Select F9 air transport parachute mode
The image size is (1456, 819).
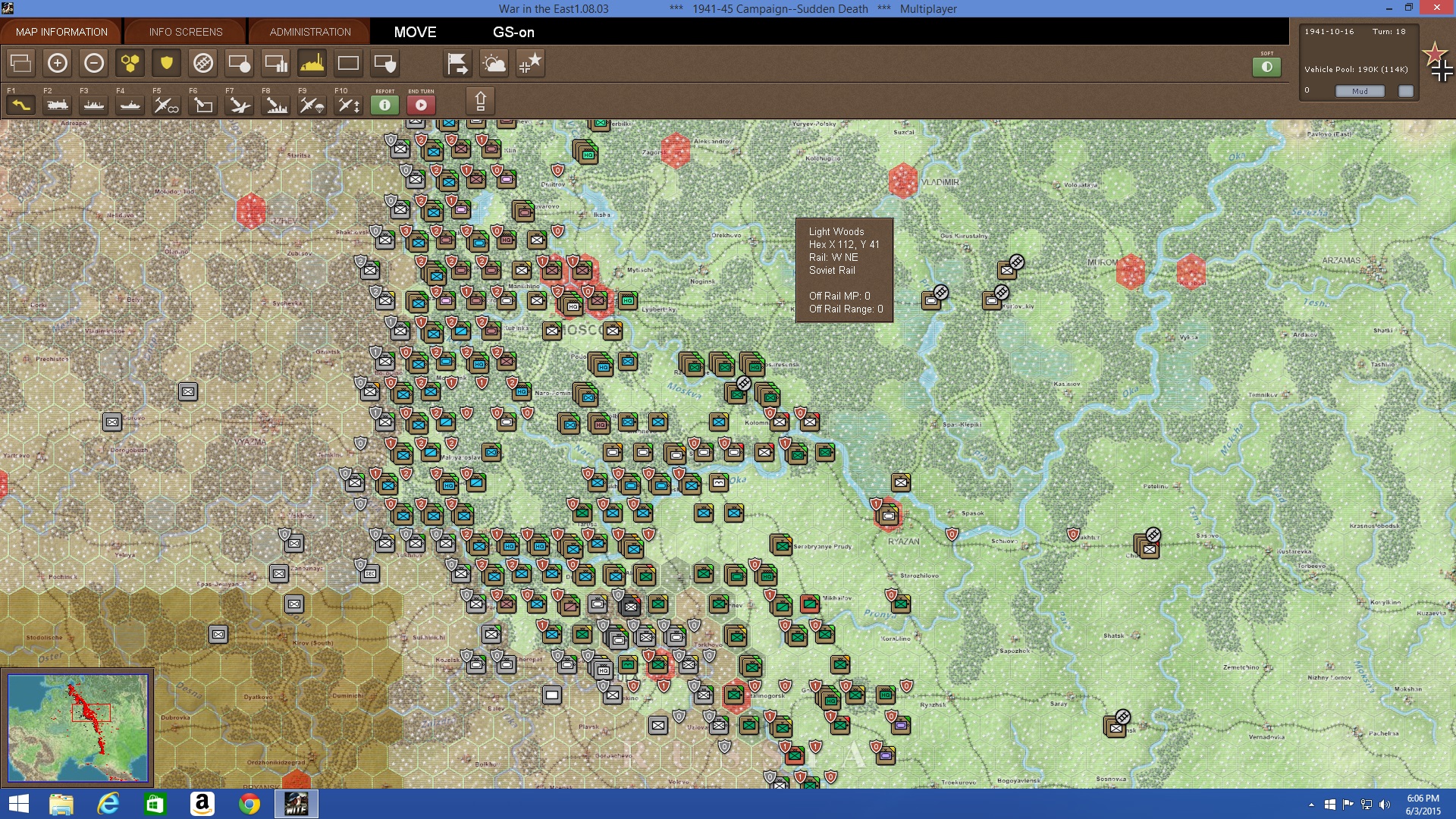[x=312, y=105]
